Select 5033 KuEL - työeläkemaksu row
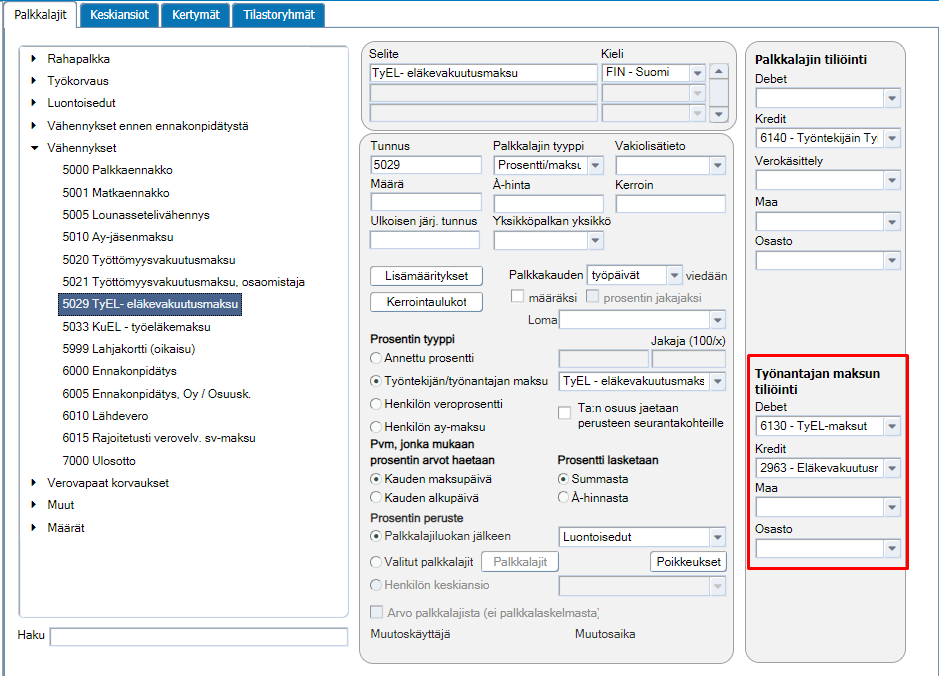Image resolution: width=939 pixels, height=676 pixels. (x=137, y=327)
